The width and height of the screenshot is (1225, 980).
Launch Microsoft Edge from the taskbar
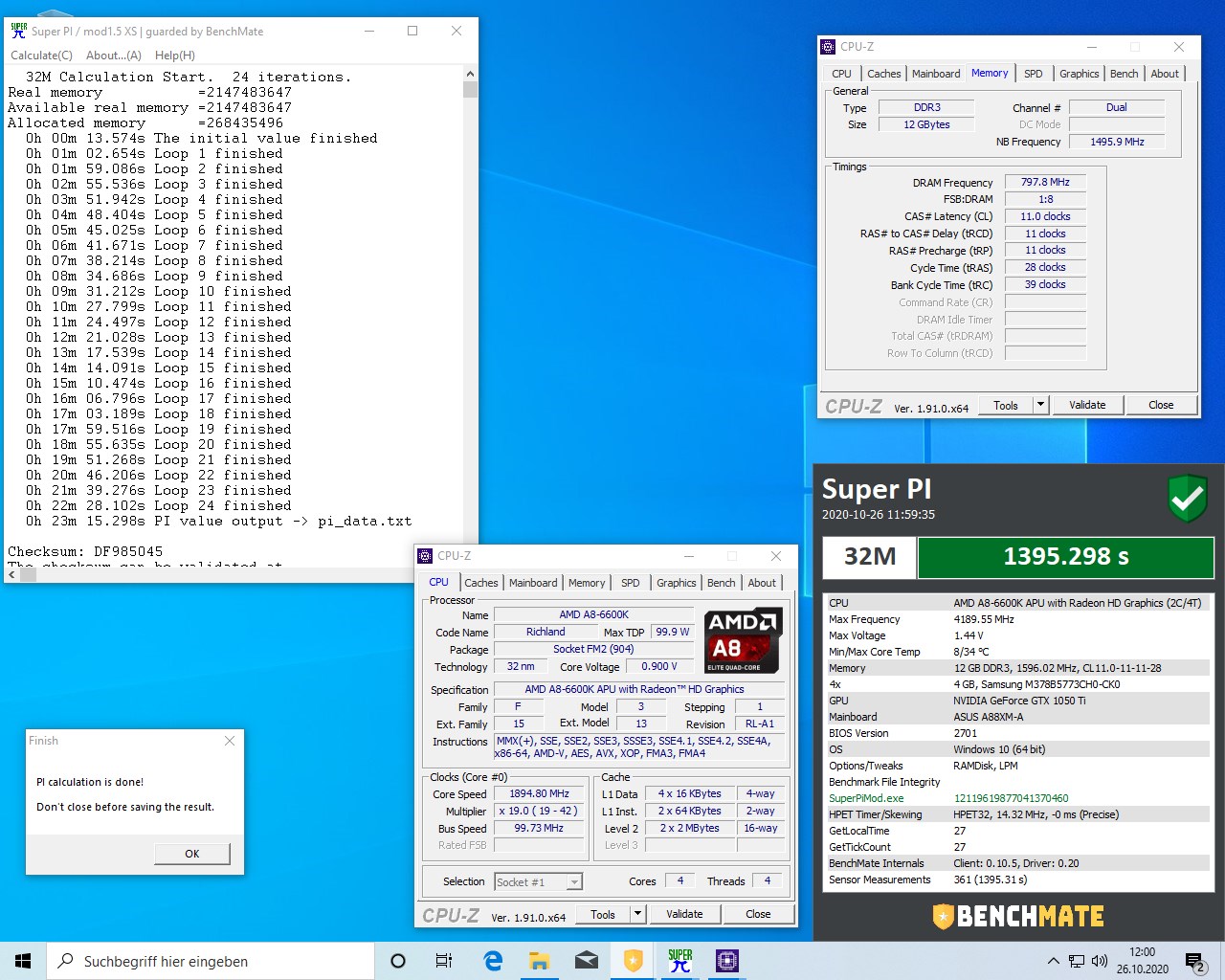pyautogui.click(x=493, y=961)
